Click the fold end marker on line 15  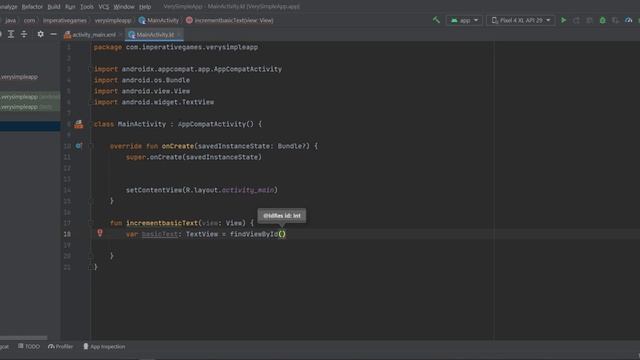pyautogui.click(x=91, y=201)
